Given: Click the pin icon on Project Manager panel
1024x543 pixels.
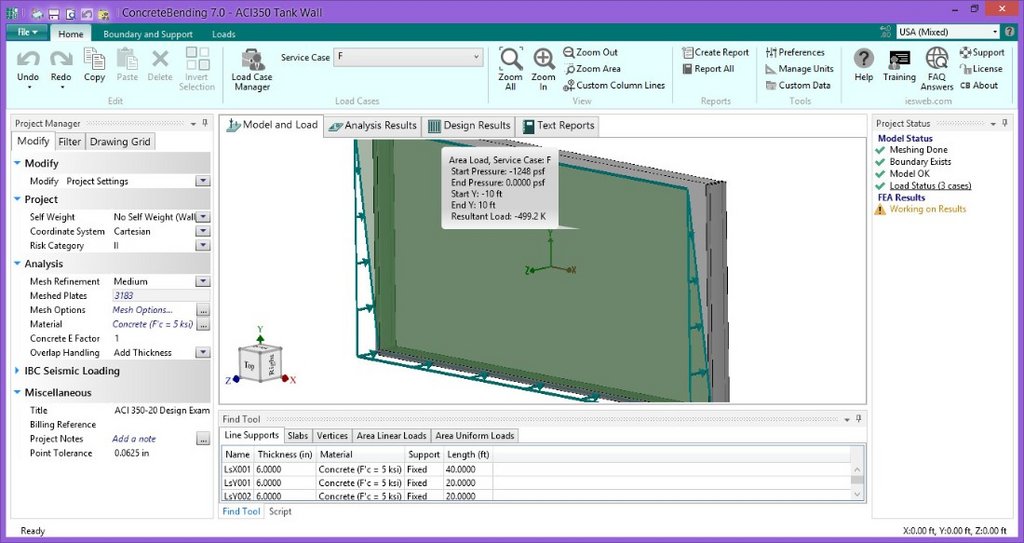Looking at the screenshot, I should pyautogui.click(x=205, y=123).
